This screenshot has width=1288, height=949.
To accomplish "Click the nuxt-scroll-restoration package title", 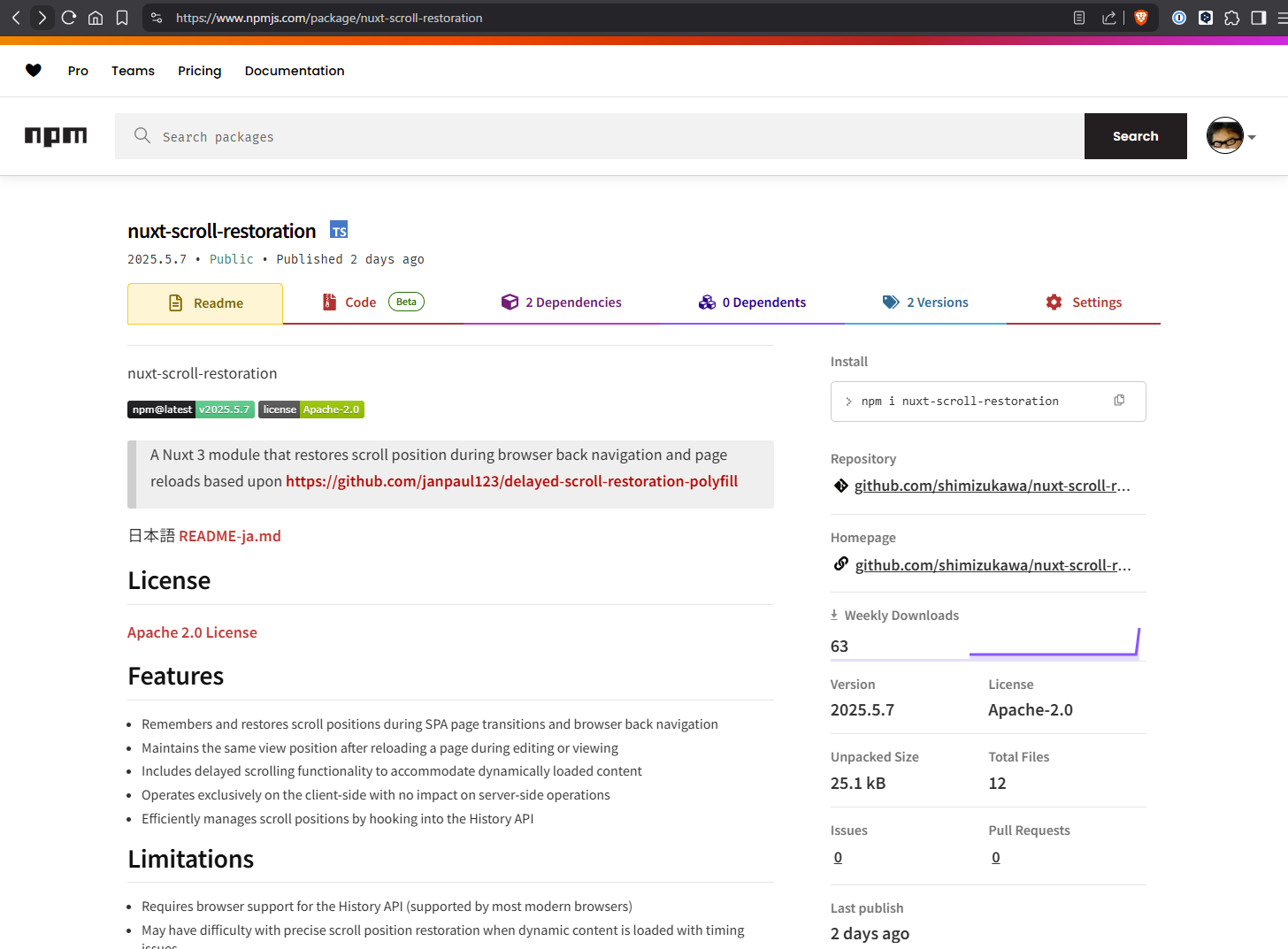I will (x=222, y=231).
